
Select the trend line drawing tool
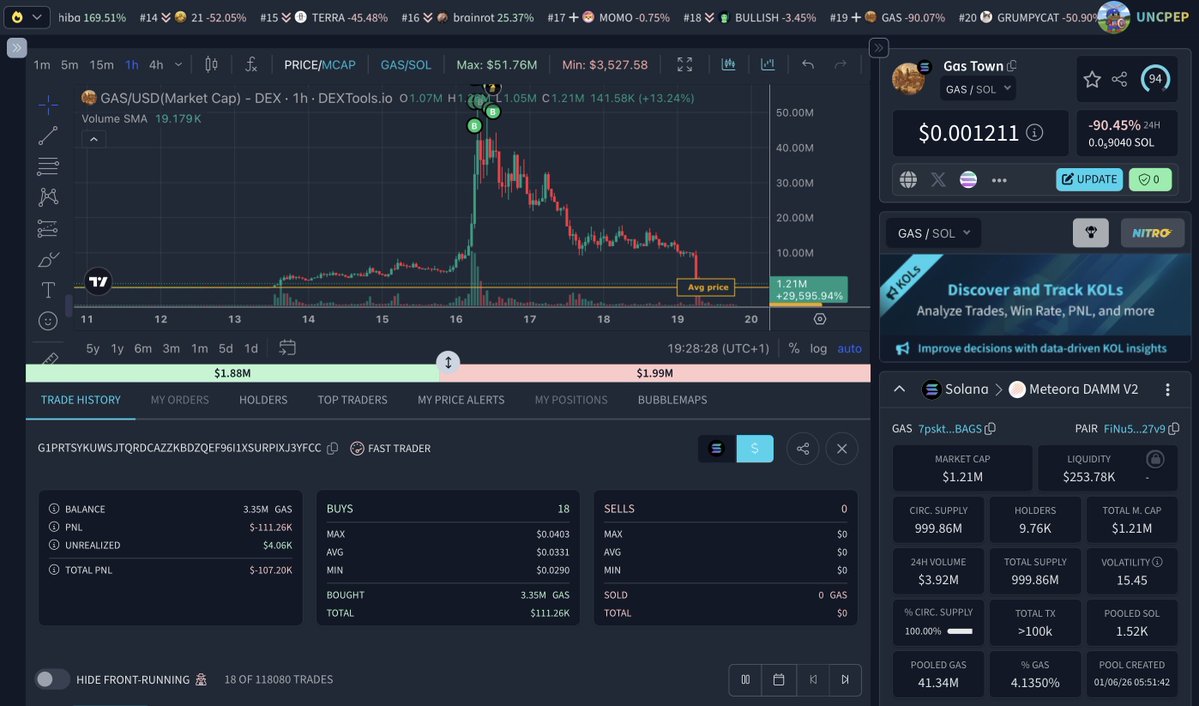pyautogui.click(x=47, y=136)
